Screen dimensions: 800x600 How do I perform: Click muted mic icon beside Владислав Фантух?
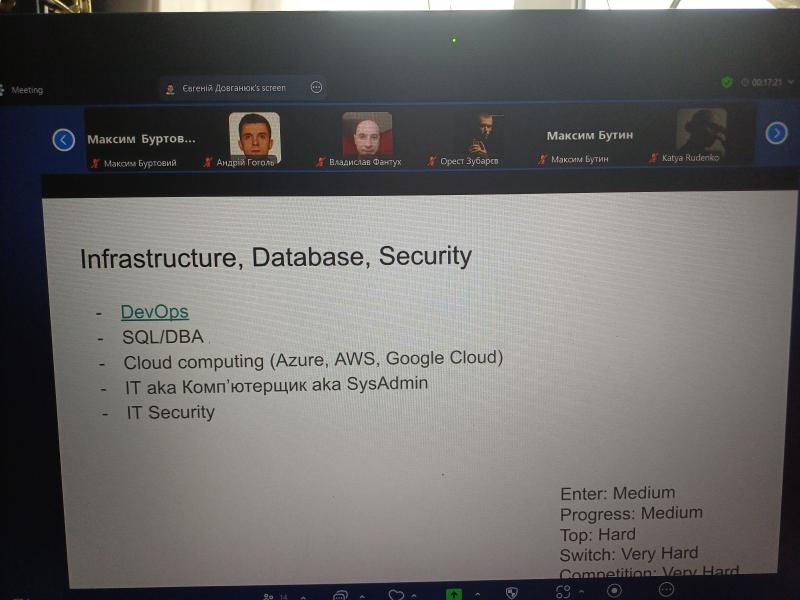pos(320,162)
